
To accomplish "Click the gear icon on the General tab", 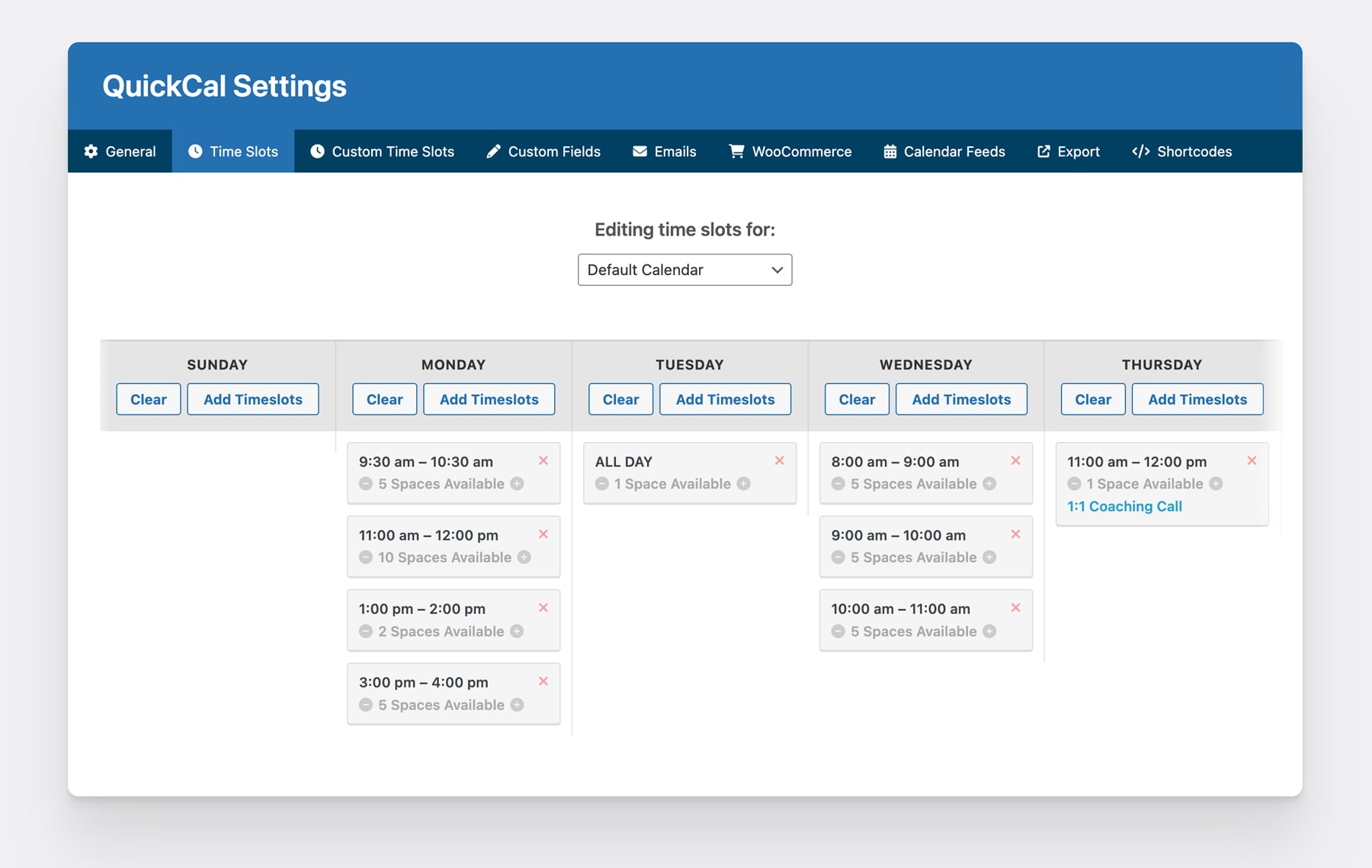I will coord(91,151).
